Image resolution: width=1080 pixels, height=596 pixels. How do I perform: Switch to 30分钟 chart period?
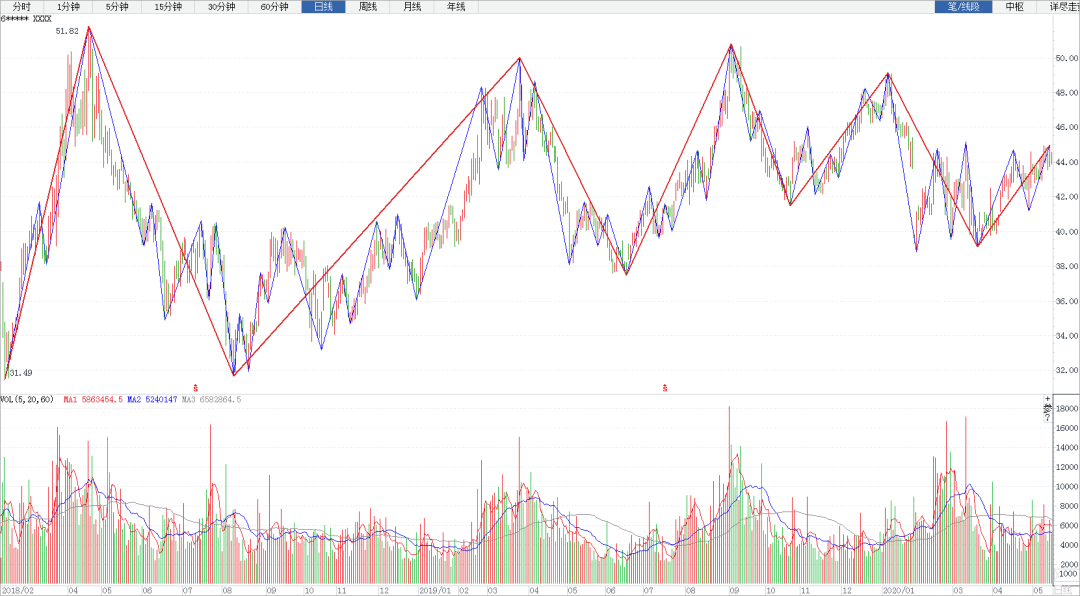coord(221,7)
